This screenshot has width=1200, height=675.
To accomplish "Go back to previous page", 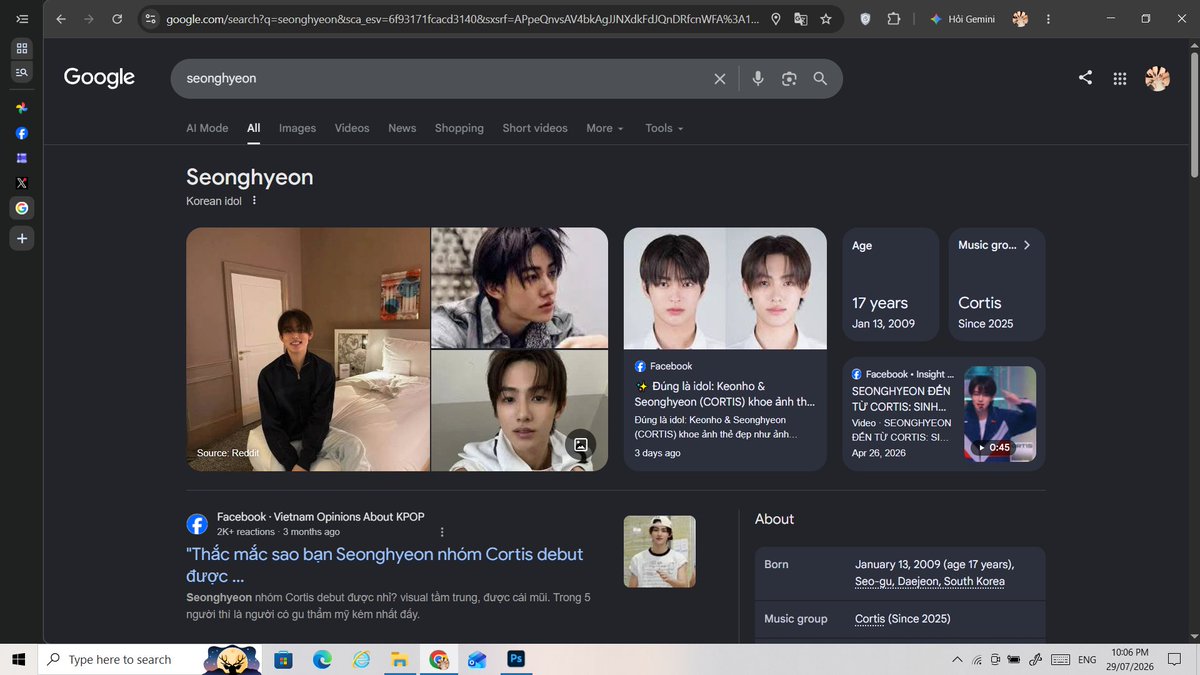I will pos(61,19).
